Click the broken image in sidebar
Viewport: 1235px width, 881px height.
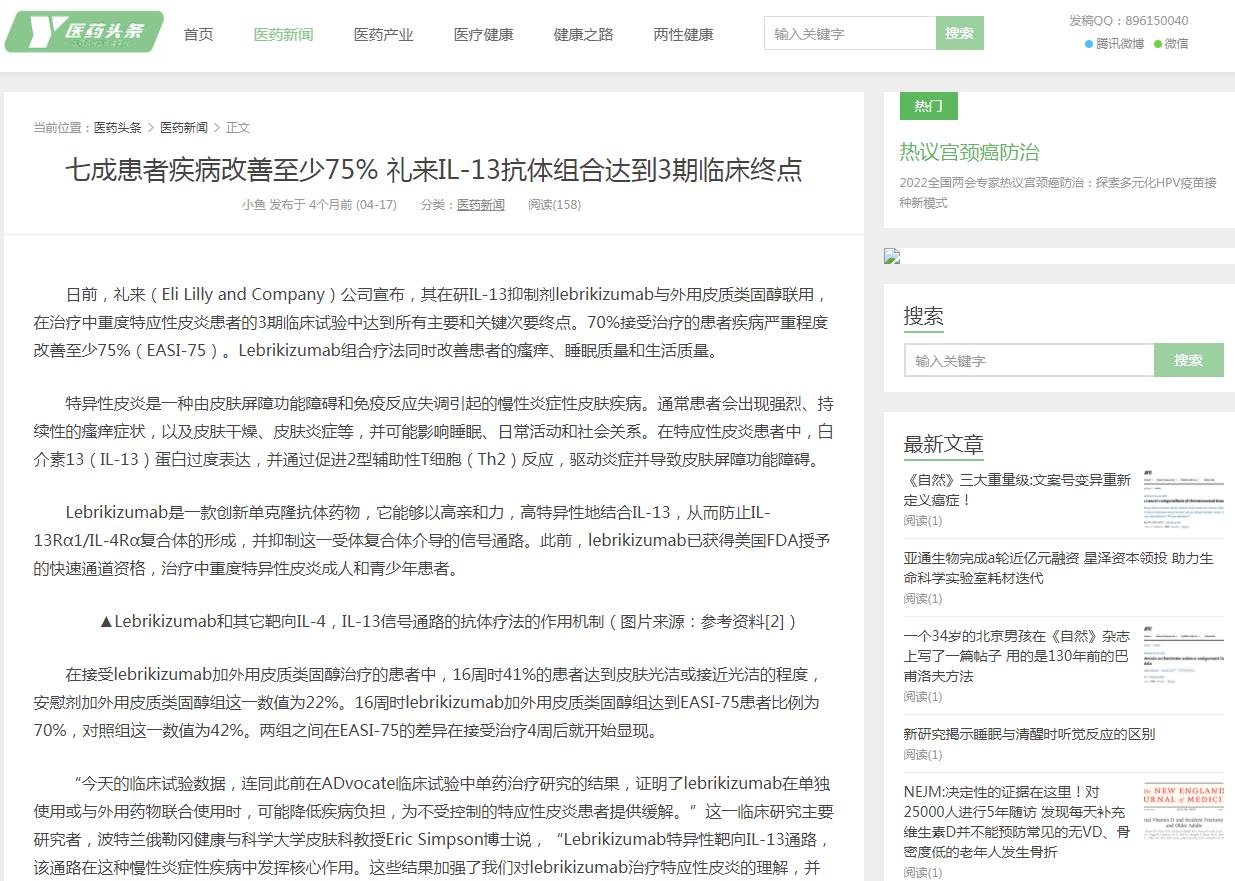[892, 256]
